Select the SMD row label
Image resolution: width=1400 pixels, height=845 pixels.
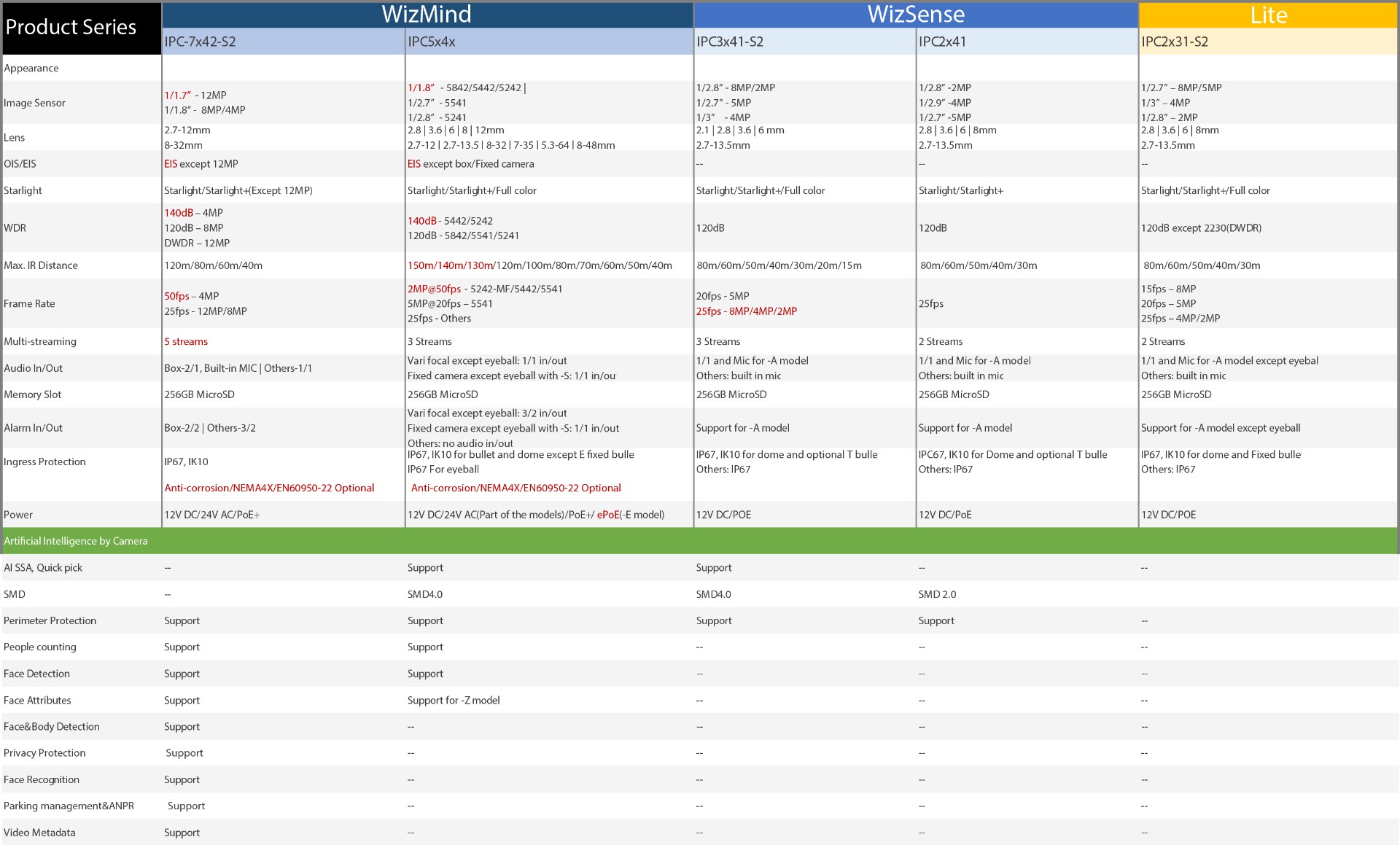(x=15, y=594)
